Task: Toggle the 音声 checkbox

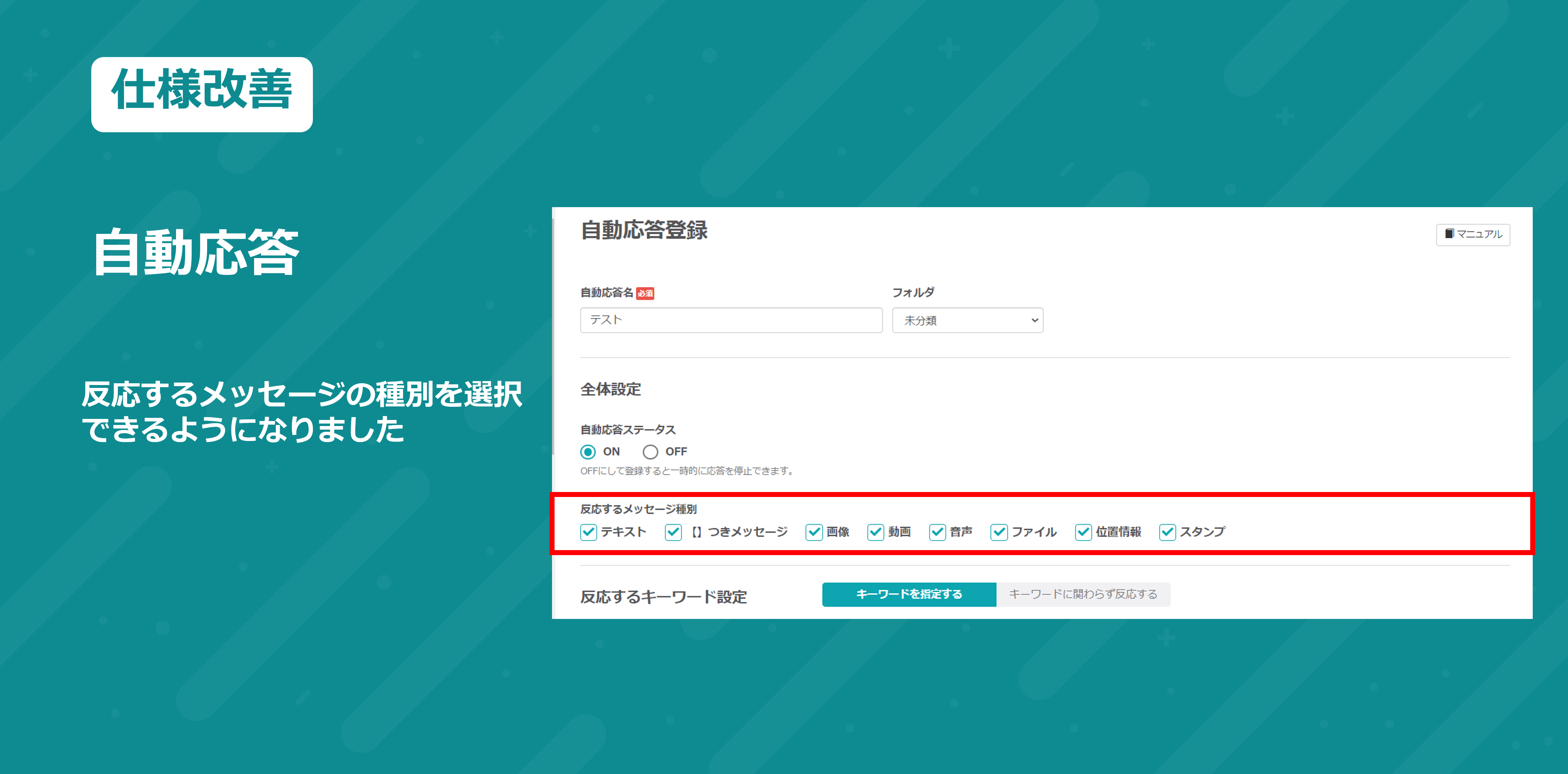Action: coord(937,532)
